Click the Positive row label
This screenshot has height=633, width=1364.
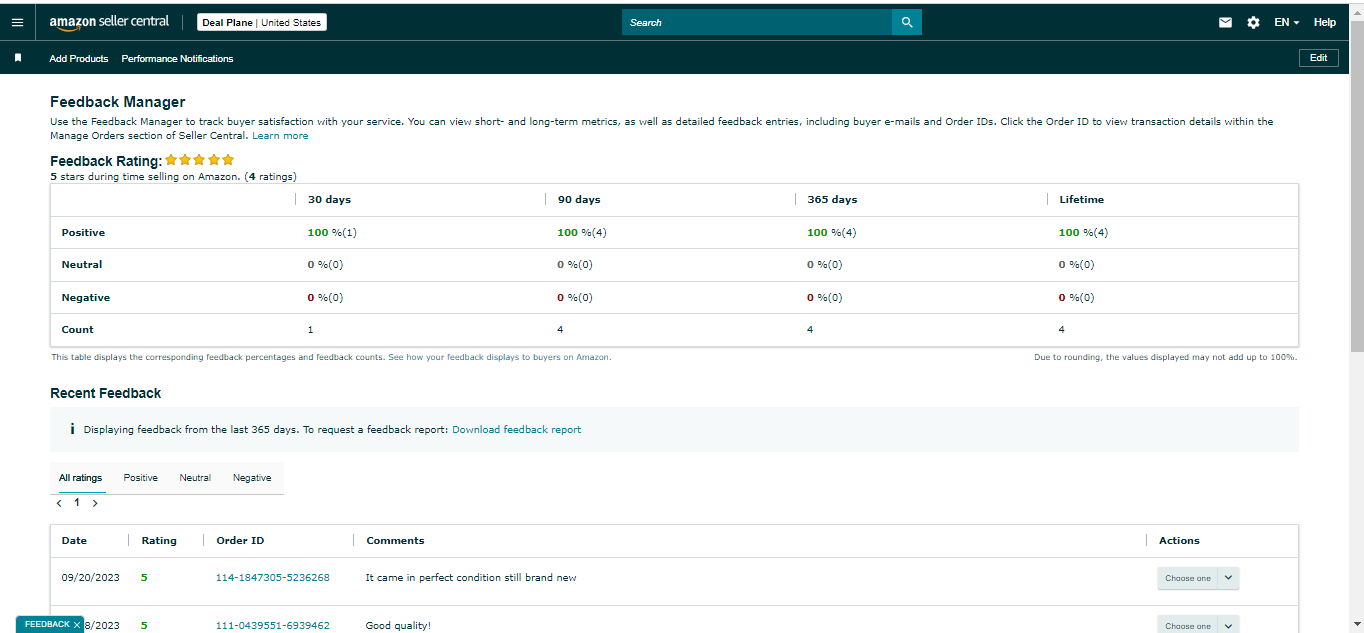tap(83, 232)
